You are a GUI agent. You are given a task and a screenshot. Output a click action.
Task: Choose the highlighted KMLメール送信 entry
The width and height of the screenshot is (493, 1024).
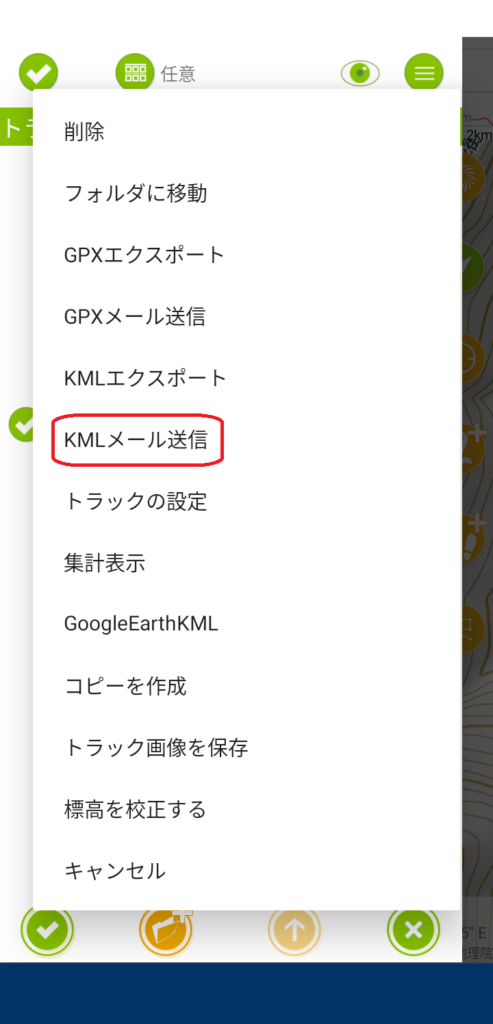247,440
